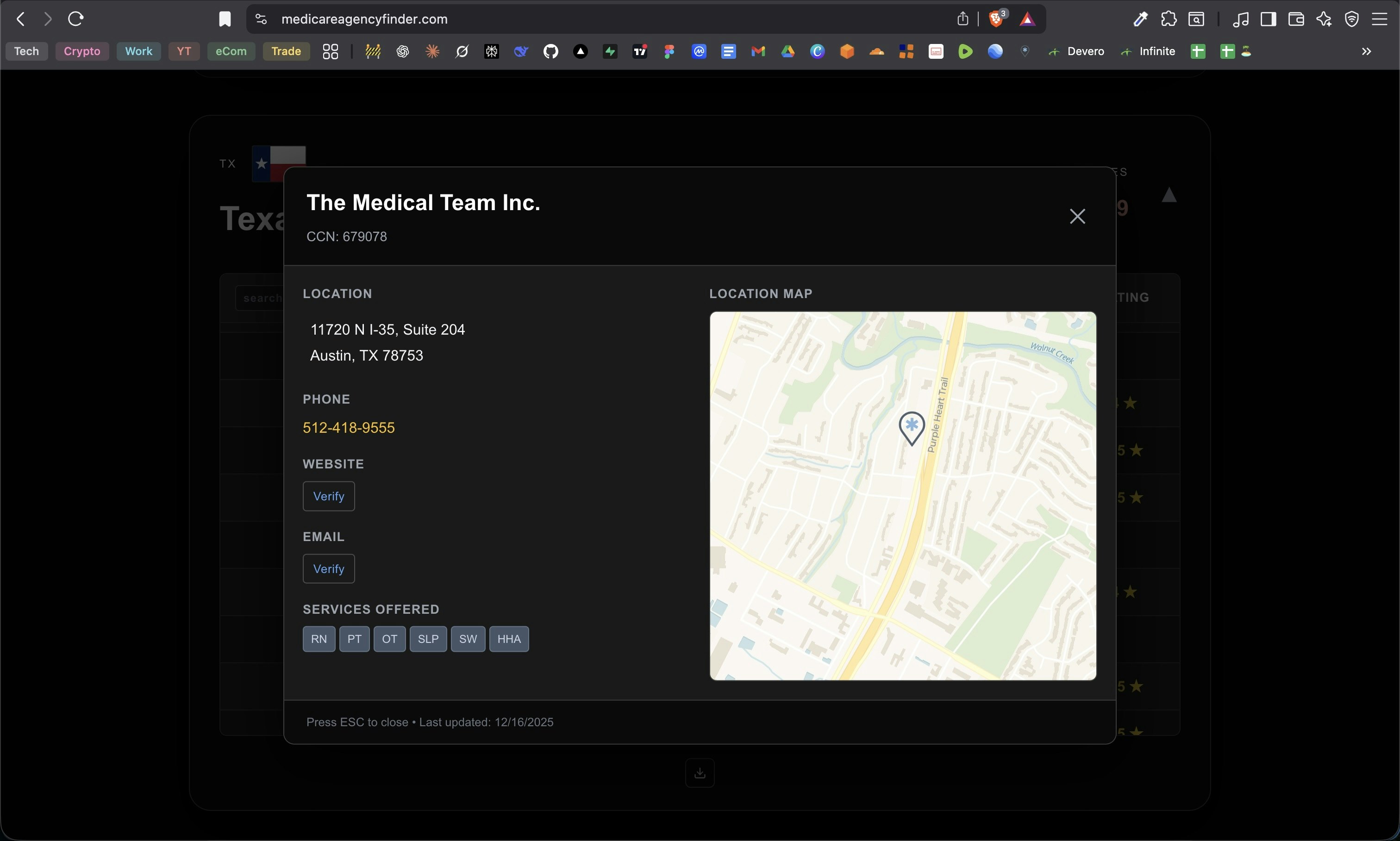This screenshot has height=841, width=1400.
Task: Open the Gmail bookmark icon
Action: click(x=758, y=51)
